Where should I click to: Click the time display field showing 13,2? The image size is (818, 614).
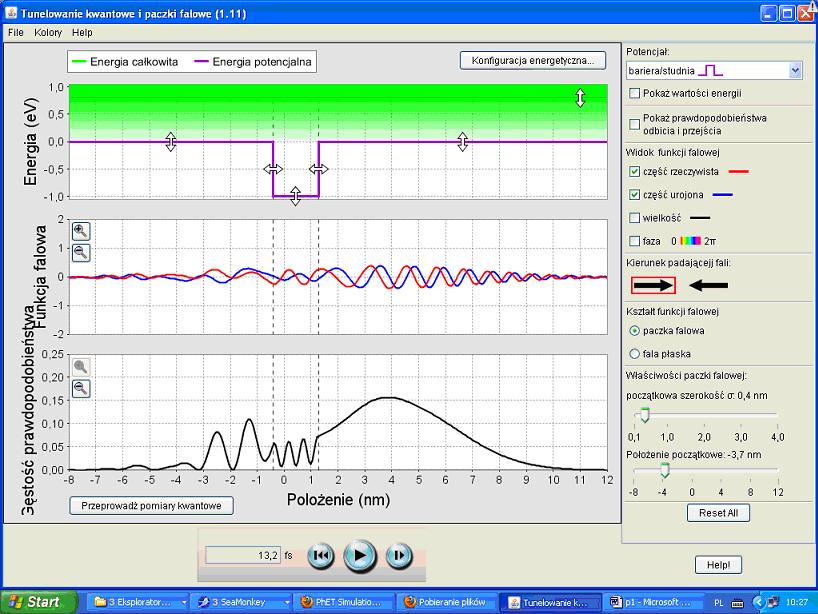click(x=243, y=556)
